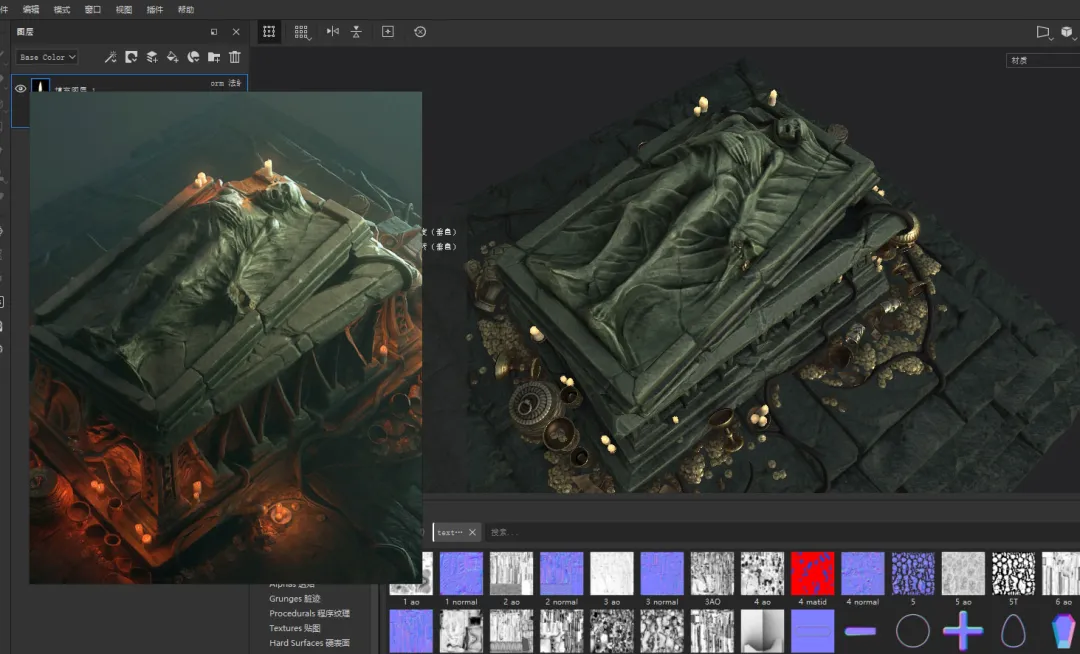
Task: Open the Base Color channel dropdown
Action: click(x=47, y=57)
